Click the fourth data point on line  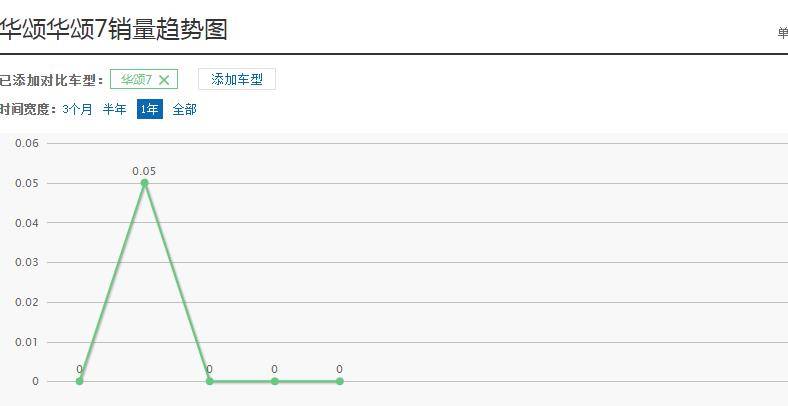point(274,381)
